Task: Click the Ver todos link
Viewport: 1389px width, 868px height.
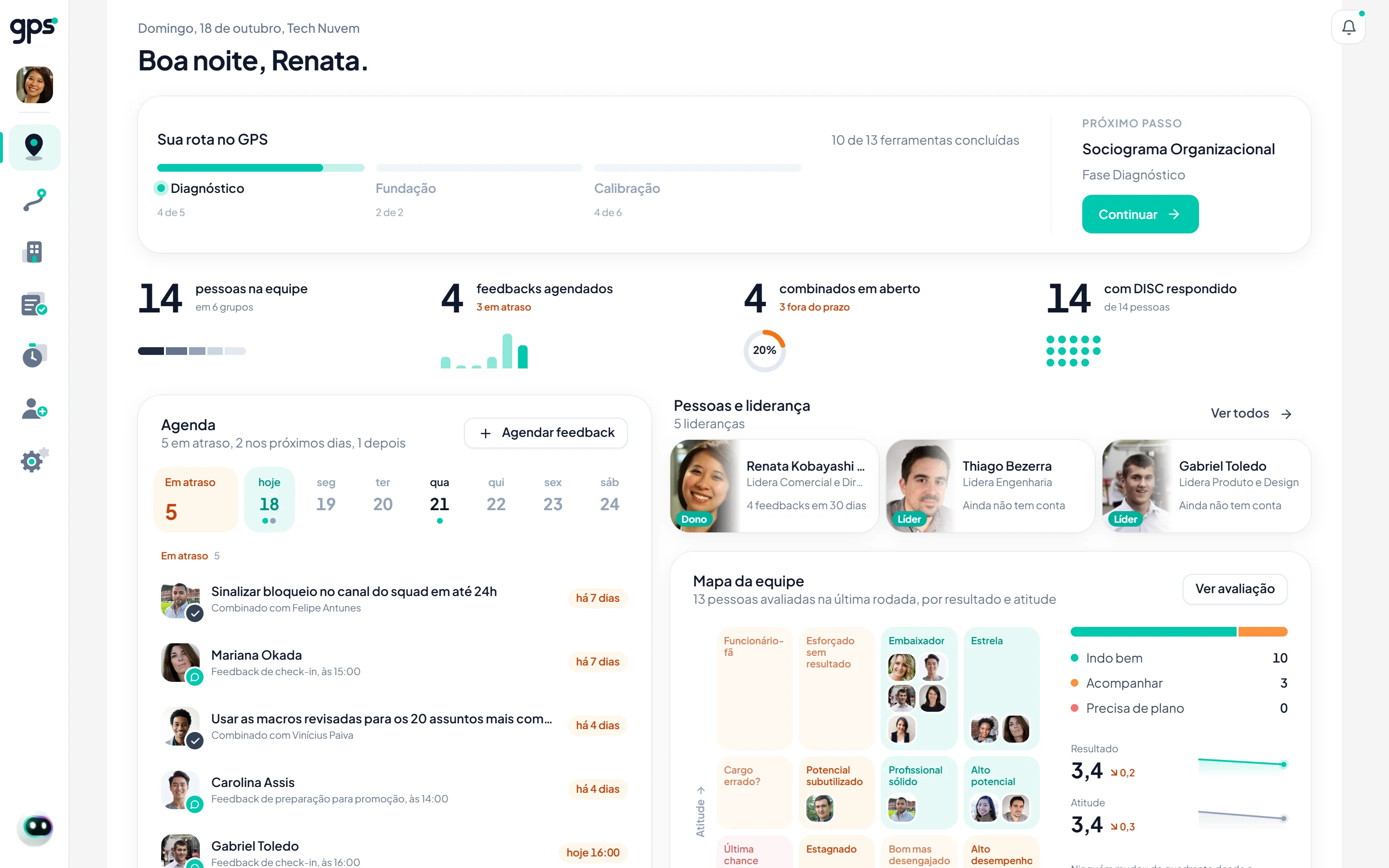Action: [1251, 413]
